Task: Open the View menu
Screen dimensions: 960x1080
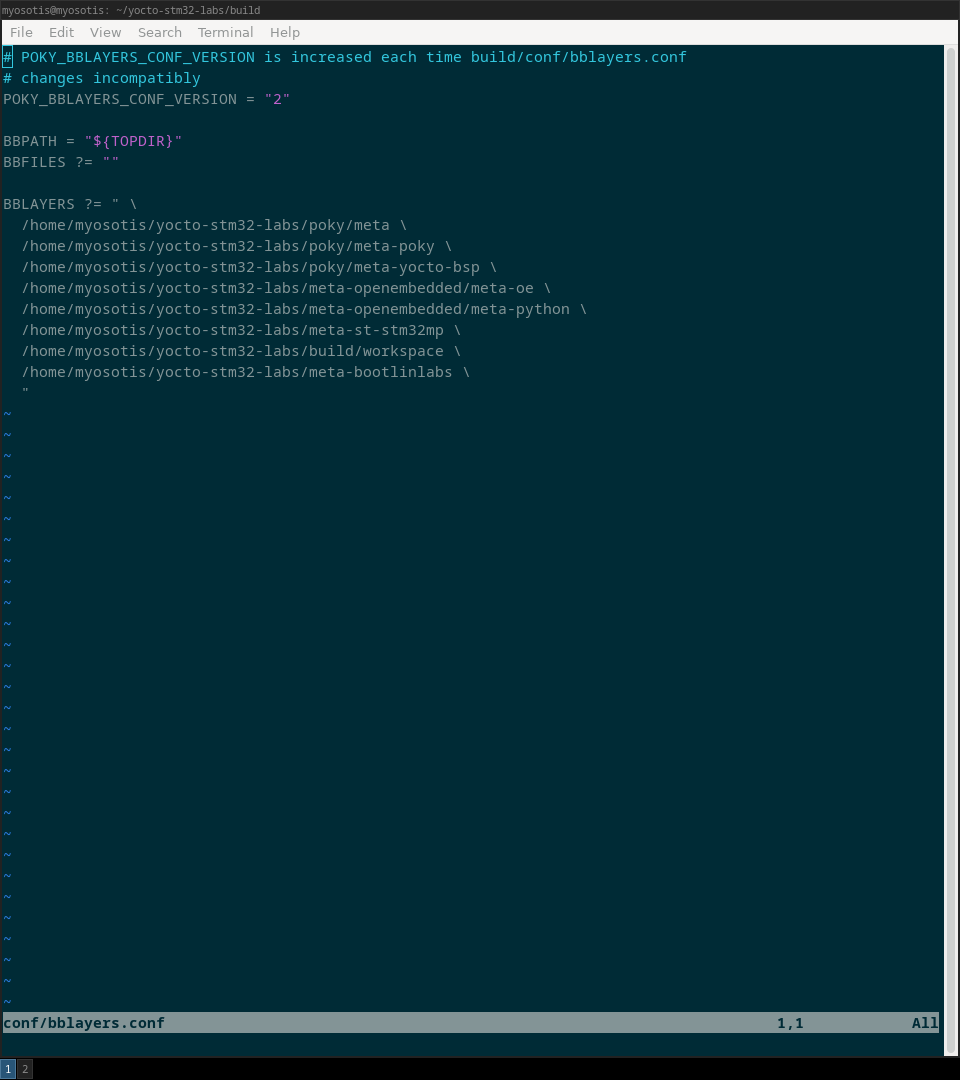Action: [x=105, y=32]
